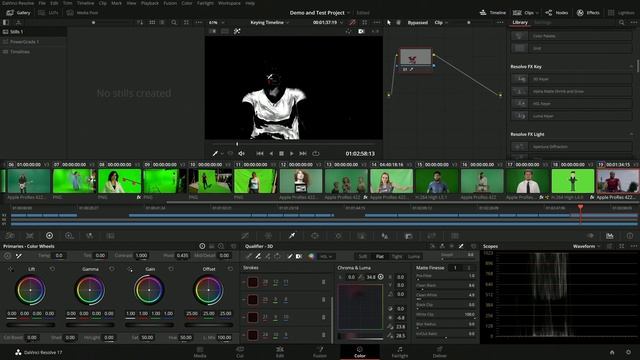
Task: Switch to the Deliver page
Action: [439, 352]
